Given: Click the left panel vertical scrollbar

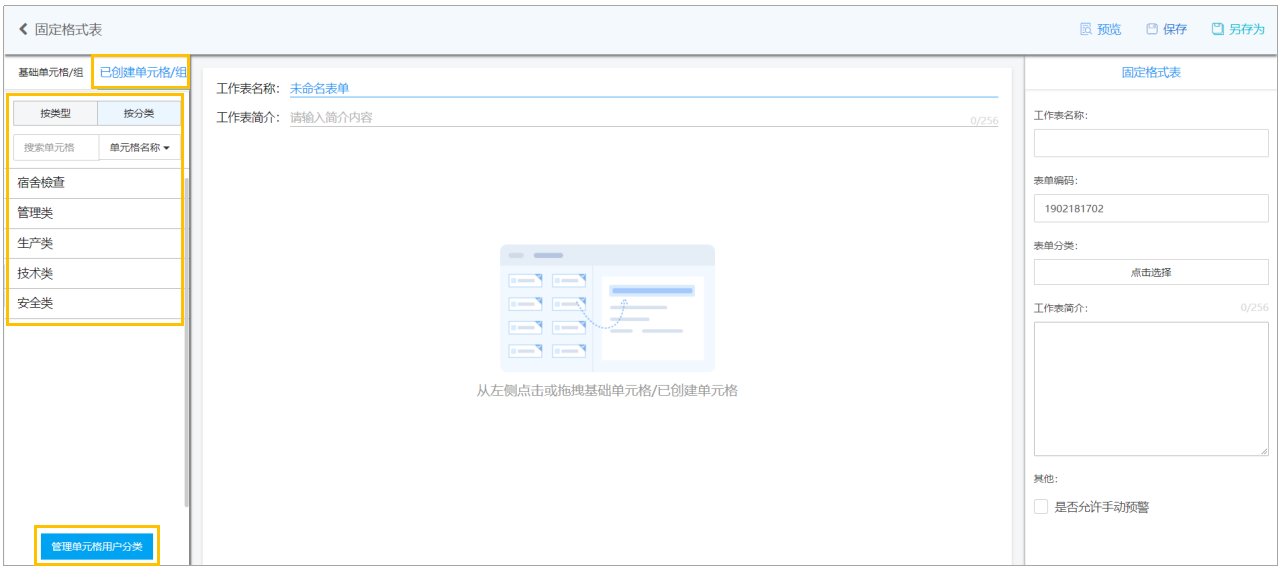Looking at the screenshot, I should coord(187,342).
